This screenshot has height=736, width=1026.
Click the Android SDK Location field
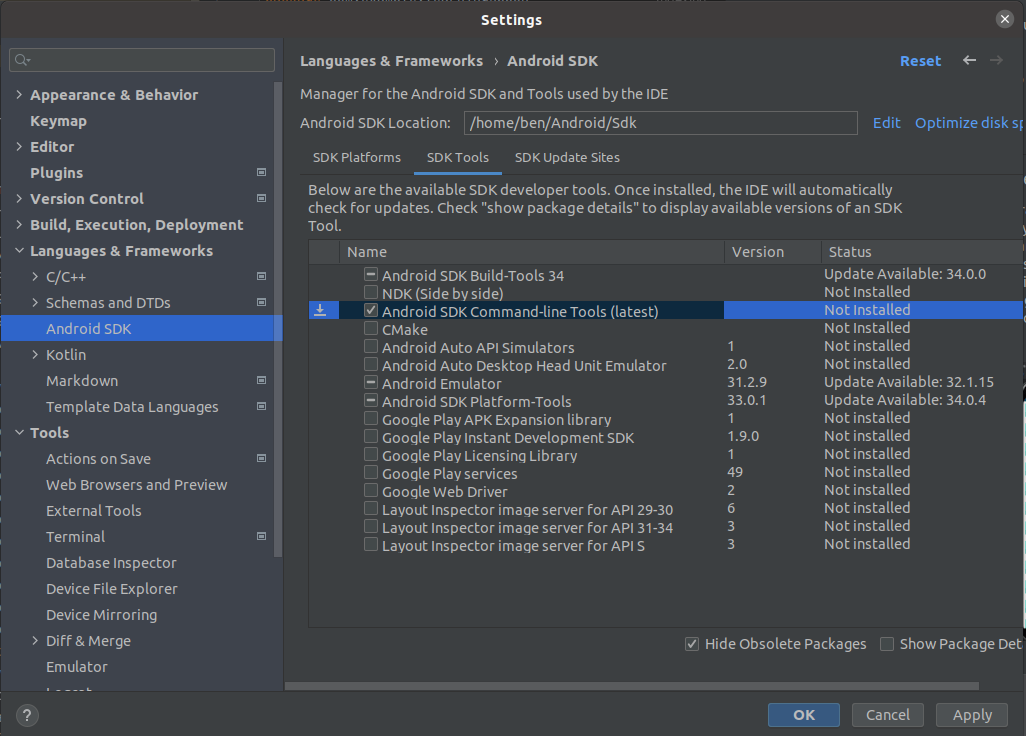[x=660, y=123]
